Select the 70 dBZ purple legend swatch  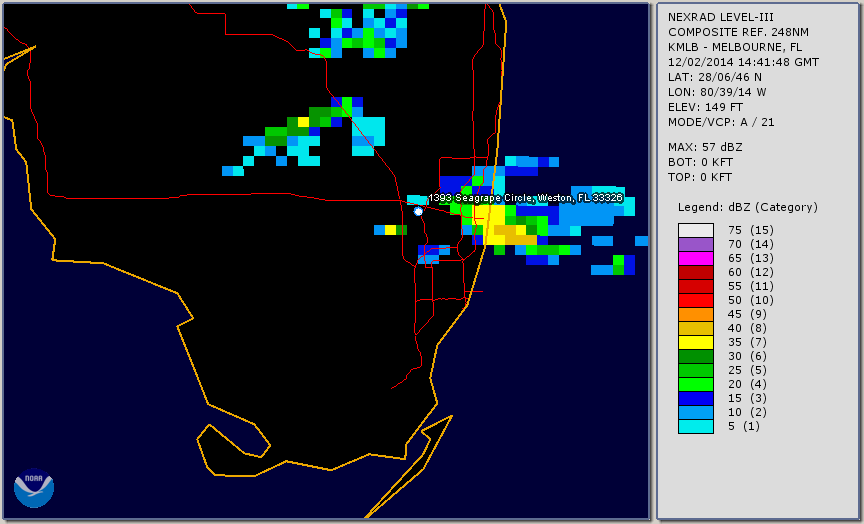point(696,244)
